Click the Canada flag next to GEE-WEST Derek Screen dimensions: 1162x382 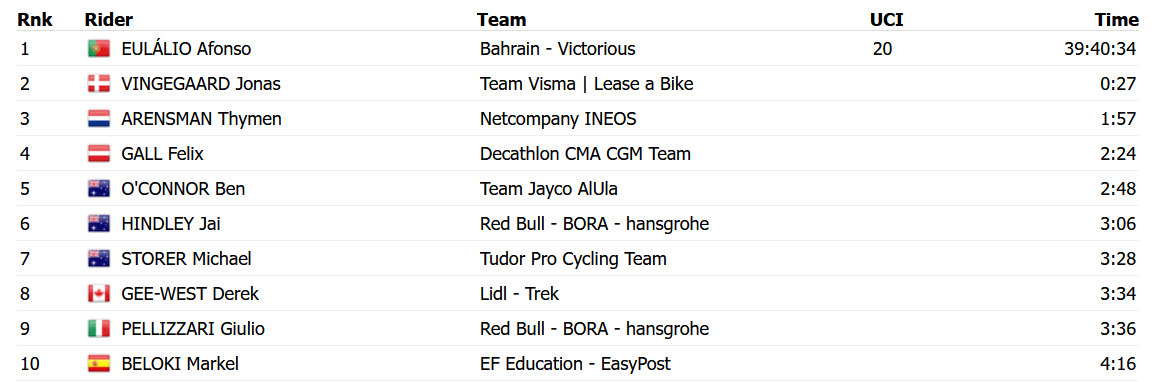99,294
